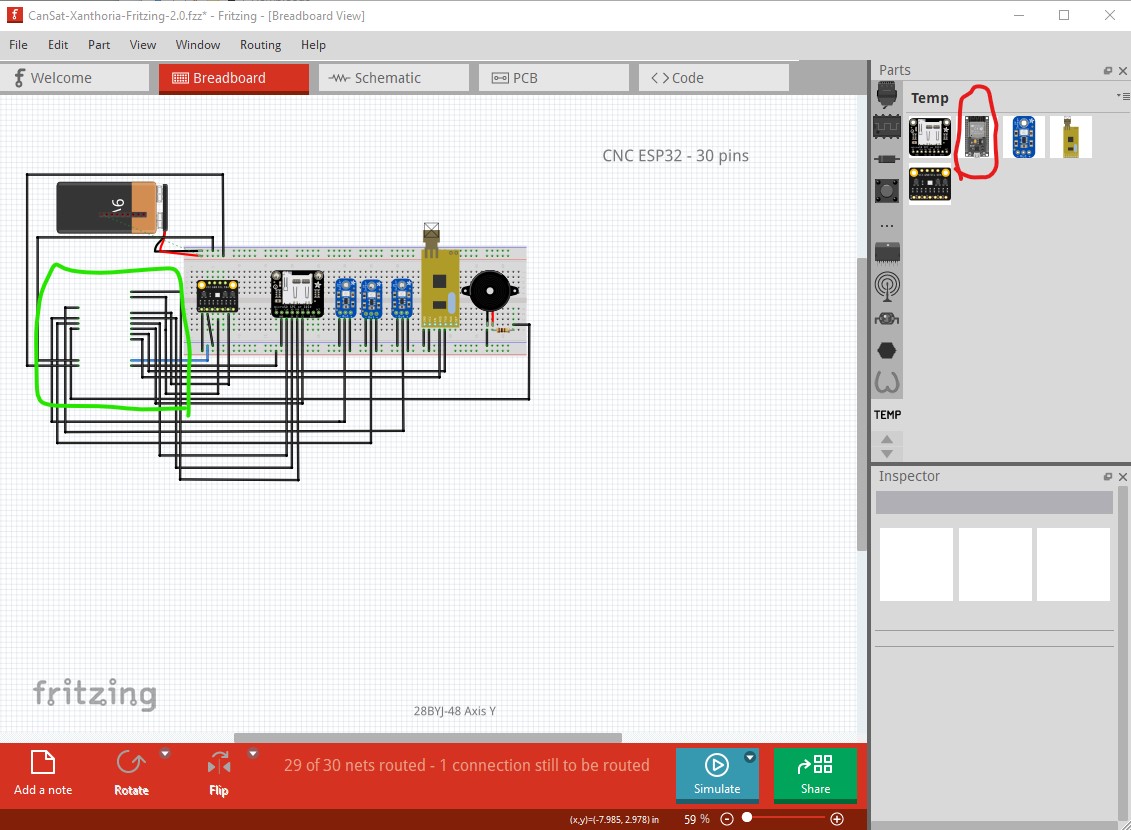Click the zoom slider handle

(x=747, y=818)
